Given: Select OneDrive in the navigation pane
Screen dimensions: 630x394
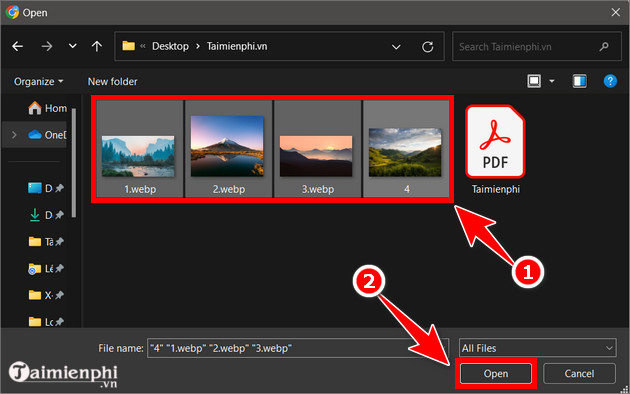Looking at the screenshot, I should (x=47, y=135).
